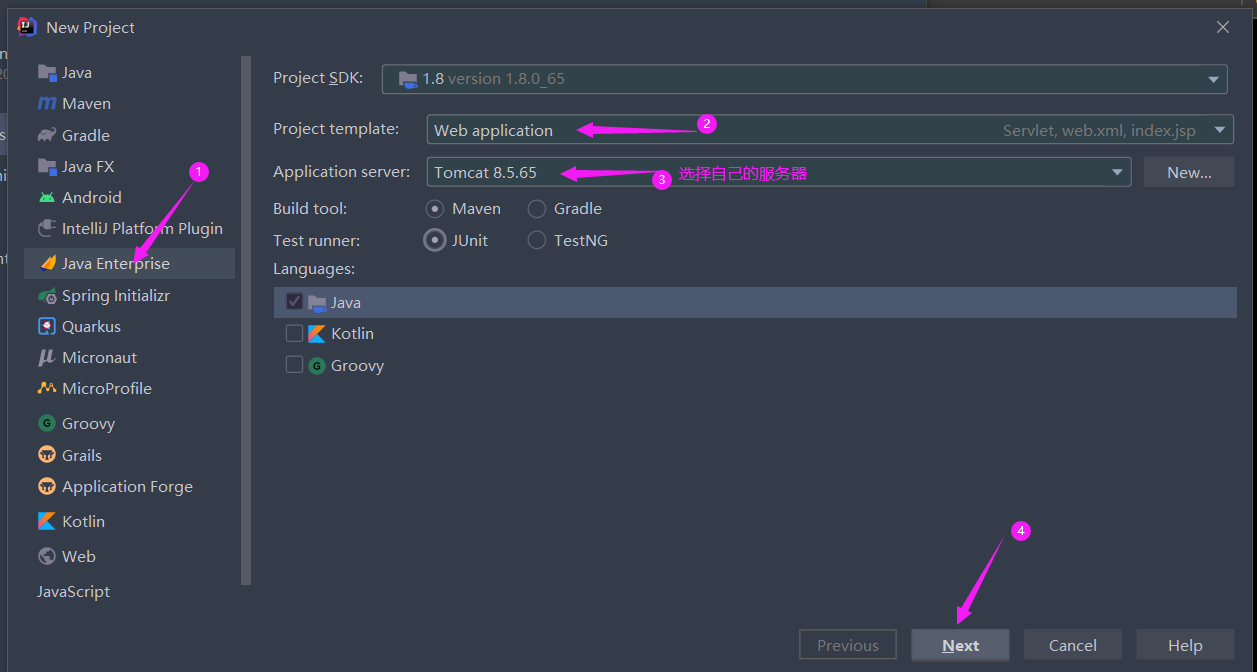This screenshot has width=1257, height=672.
Task: Click the Maven icon in the sidebar
Action: [x=47, y=103]
